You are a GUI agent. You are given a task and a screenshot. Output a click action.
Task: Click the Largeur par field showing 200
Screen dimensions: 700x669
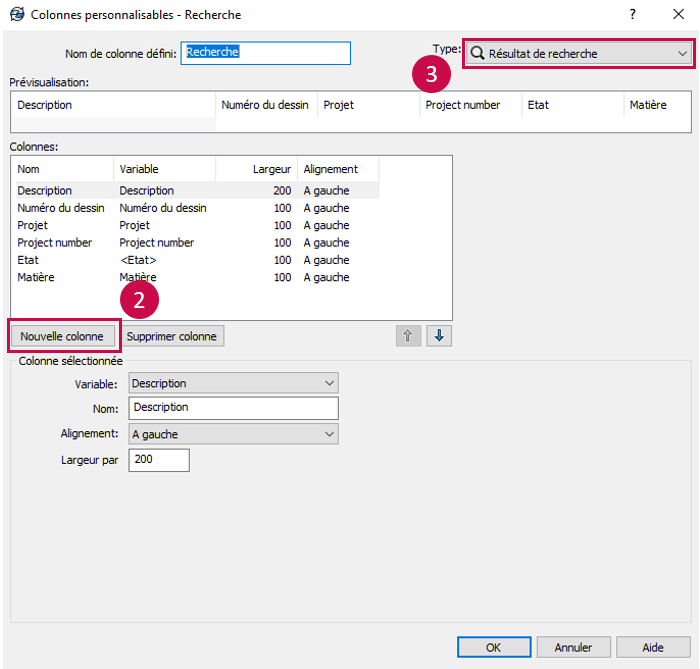click(x=159, y=460)
